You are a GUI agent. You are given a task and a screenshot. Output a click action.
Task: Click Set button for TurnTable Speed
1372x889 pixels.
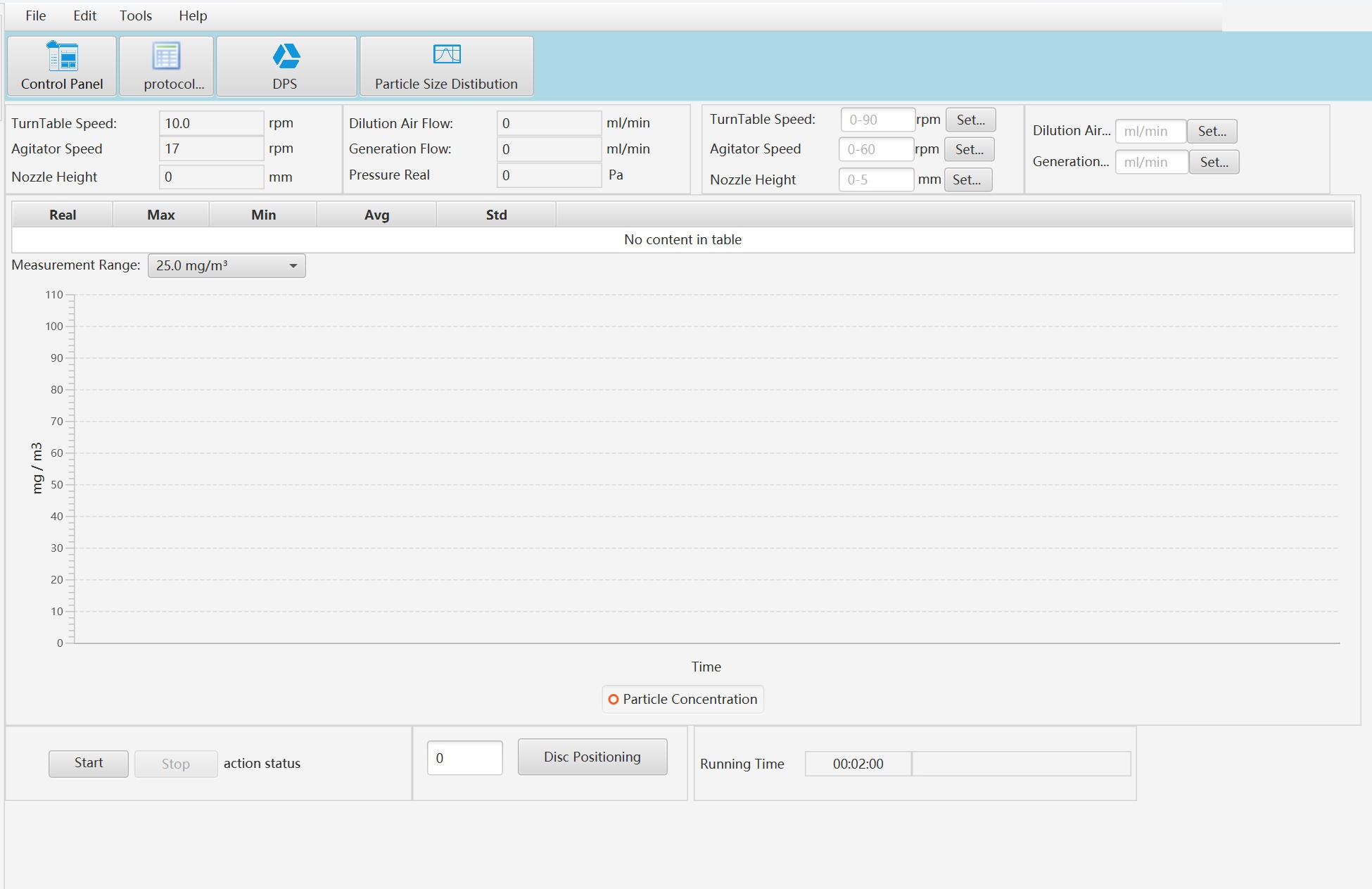(x=970, y=120)
